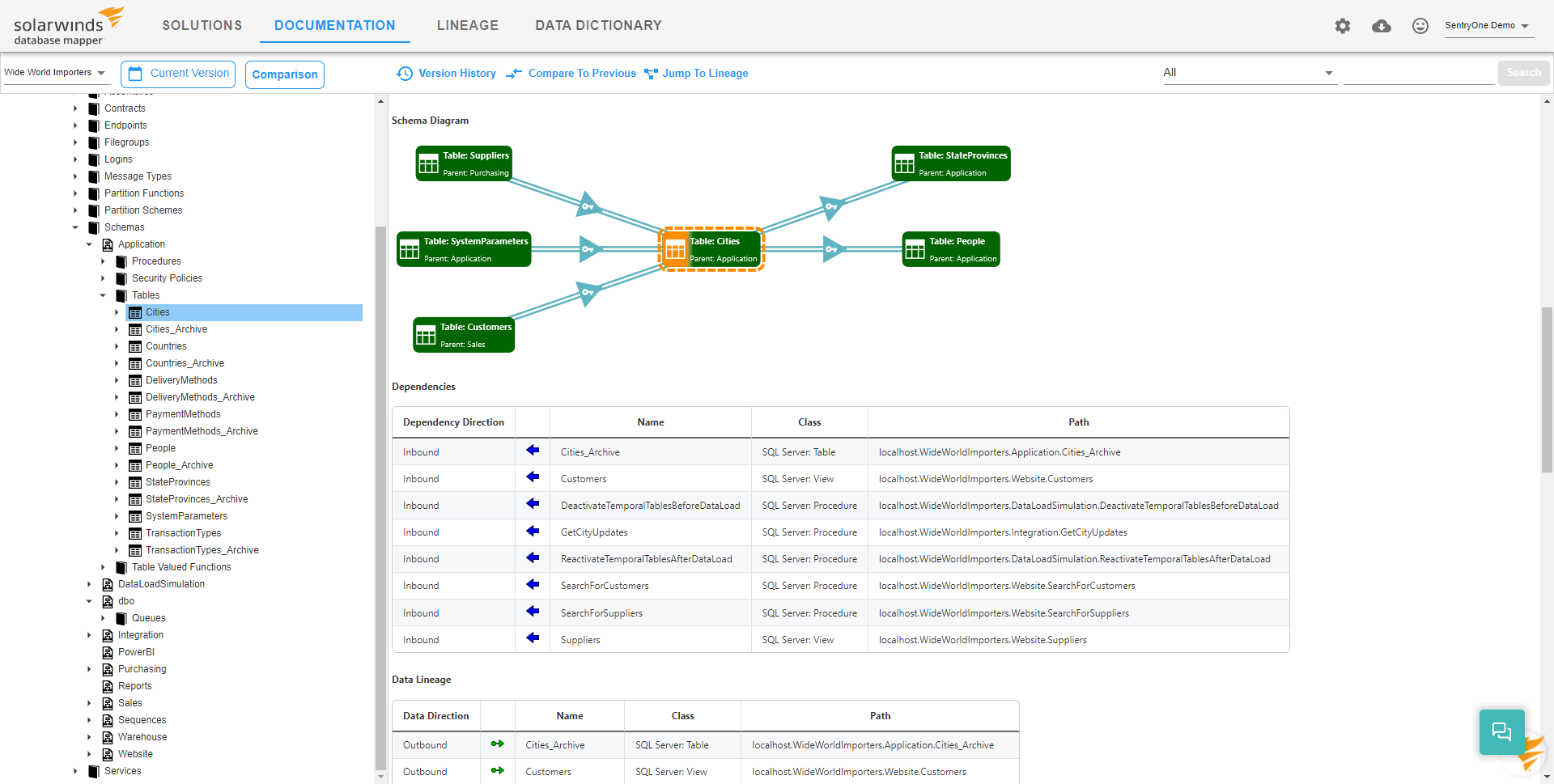Expand the Warehouse schema node
The height and width of the screenshot is (784, 1554).
[89, 737]
